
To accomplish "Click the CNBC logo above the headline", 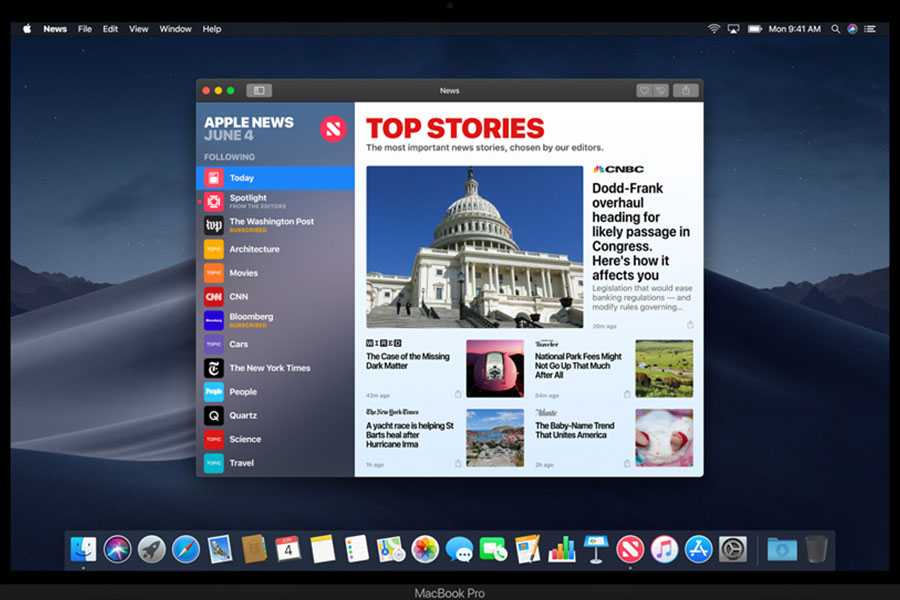I will [x=618, y=169].
